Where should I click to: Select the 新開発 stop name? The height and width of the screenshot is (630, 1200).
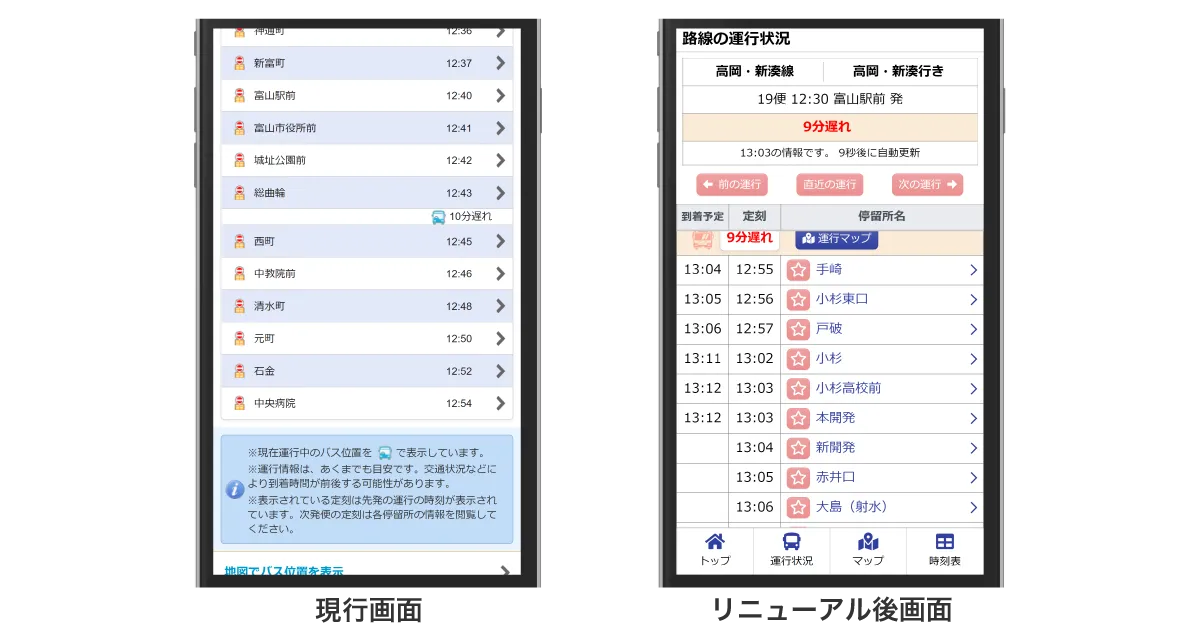coord(836,447)
